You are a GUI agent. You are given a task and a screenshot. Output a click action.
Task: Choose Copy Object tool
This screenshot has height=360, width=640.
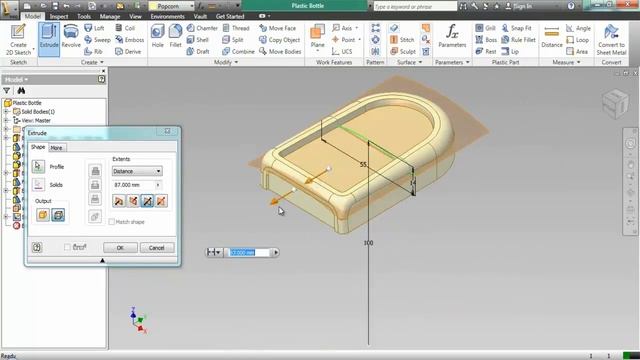(x=280, y=40)
